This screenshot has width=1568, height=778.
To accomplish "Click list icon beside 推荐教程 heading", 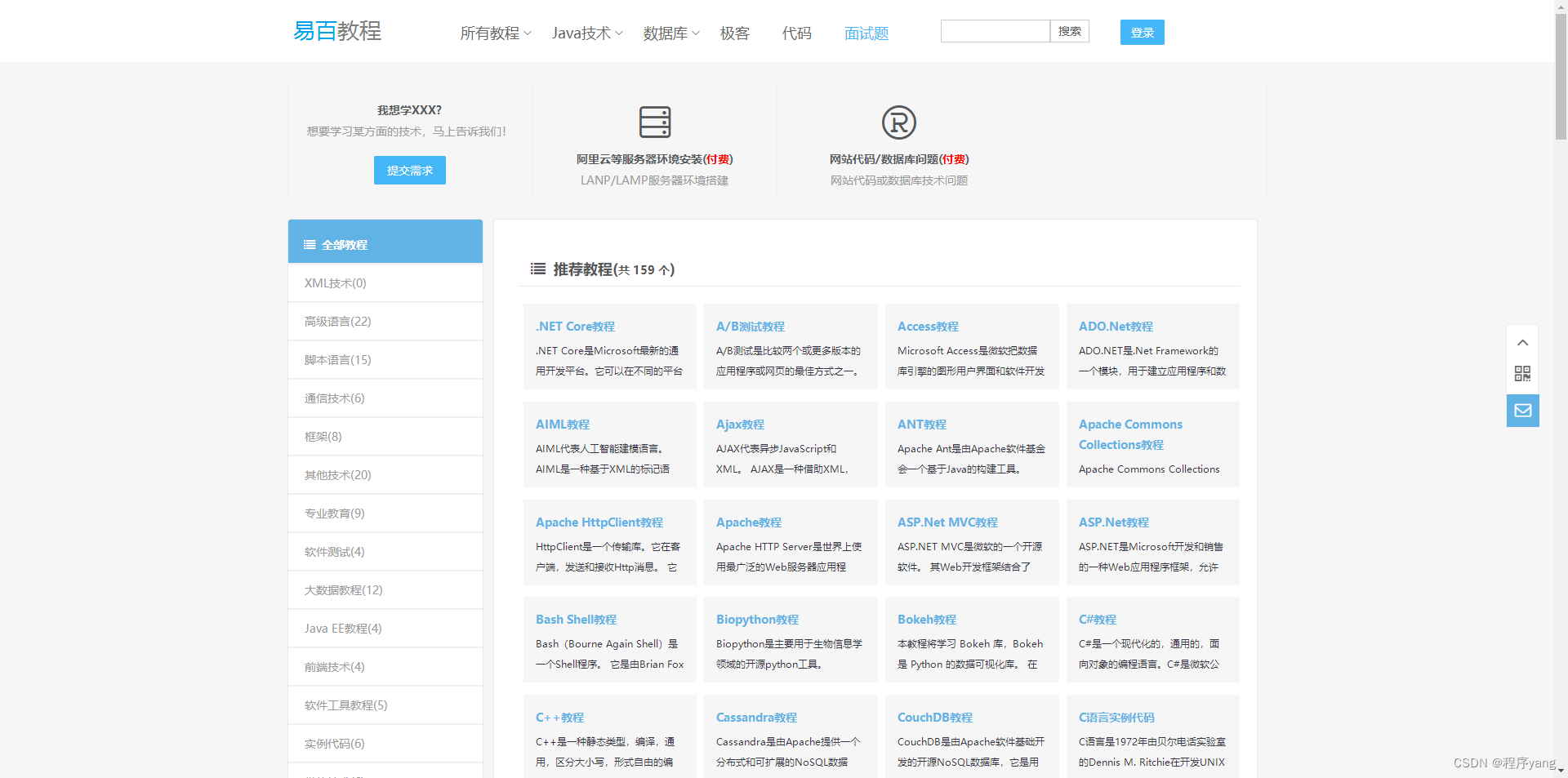I will pyautogui.click(x=538, y=269).
